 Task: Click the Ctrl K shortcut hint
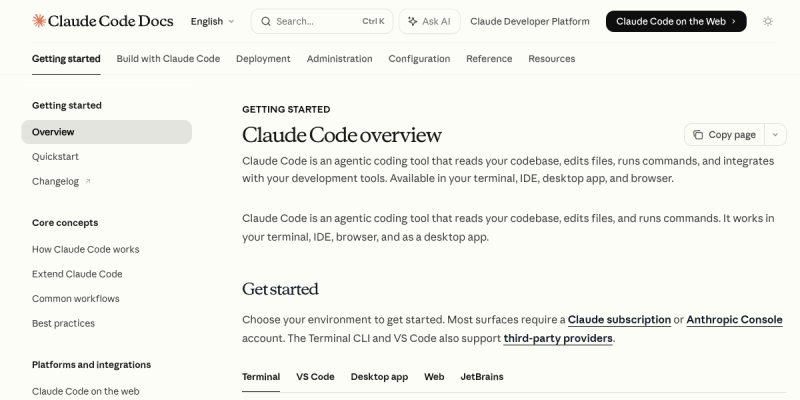click(373, 21)
